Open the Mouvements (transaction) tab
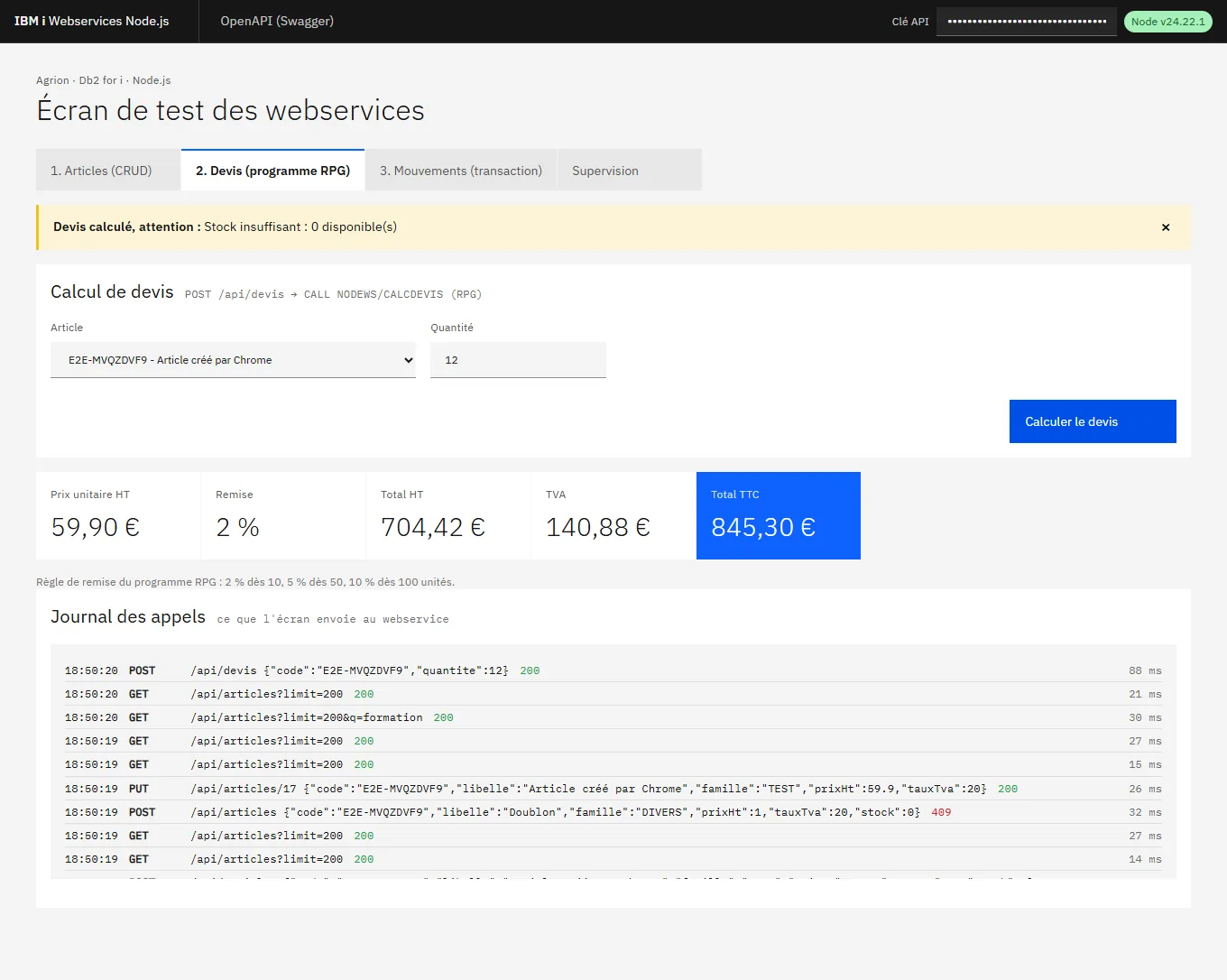The width and height of the screenshot is (1227, 980). click(461, 171)
